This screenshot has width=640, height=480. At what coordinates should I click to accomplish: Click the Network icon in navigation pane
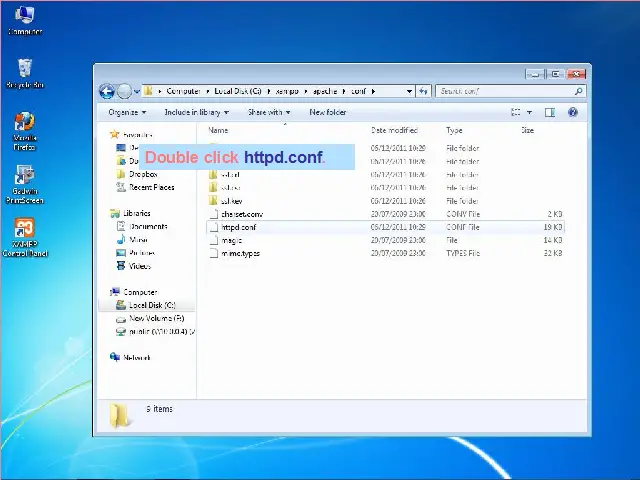(x=115, y=357)
